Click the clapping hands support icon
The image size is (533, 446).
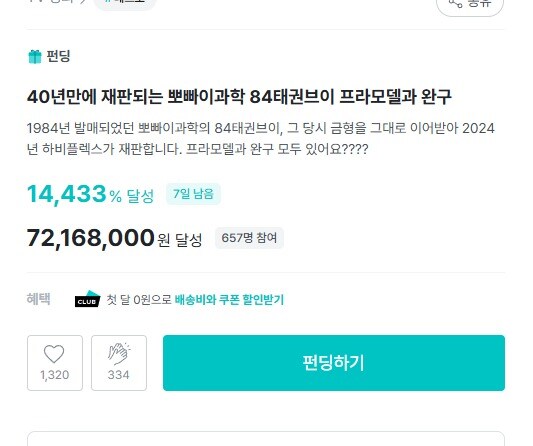pos(119,354)
